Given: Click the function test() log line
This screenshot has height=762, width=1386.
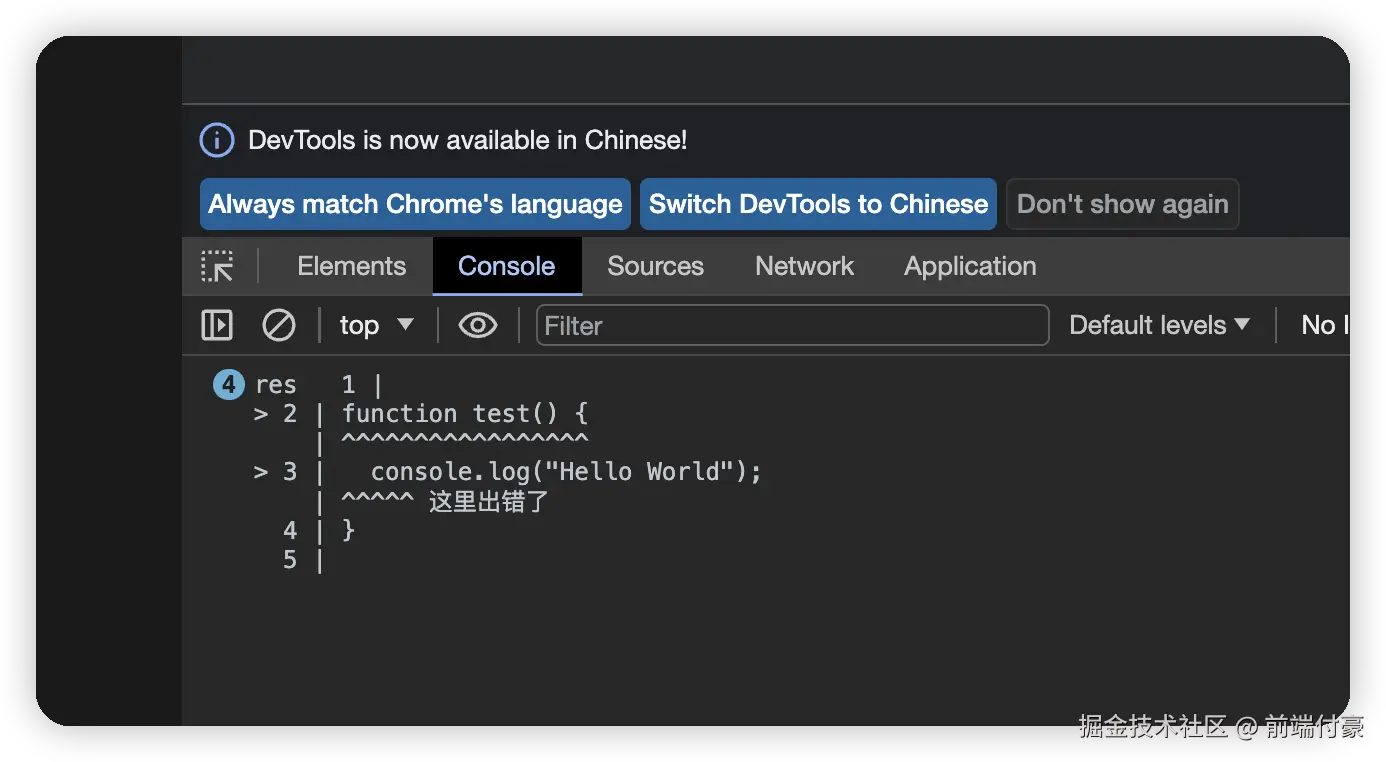Looking at the screenshot, I should (x=465, y=414).
